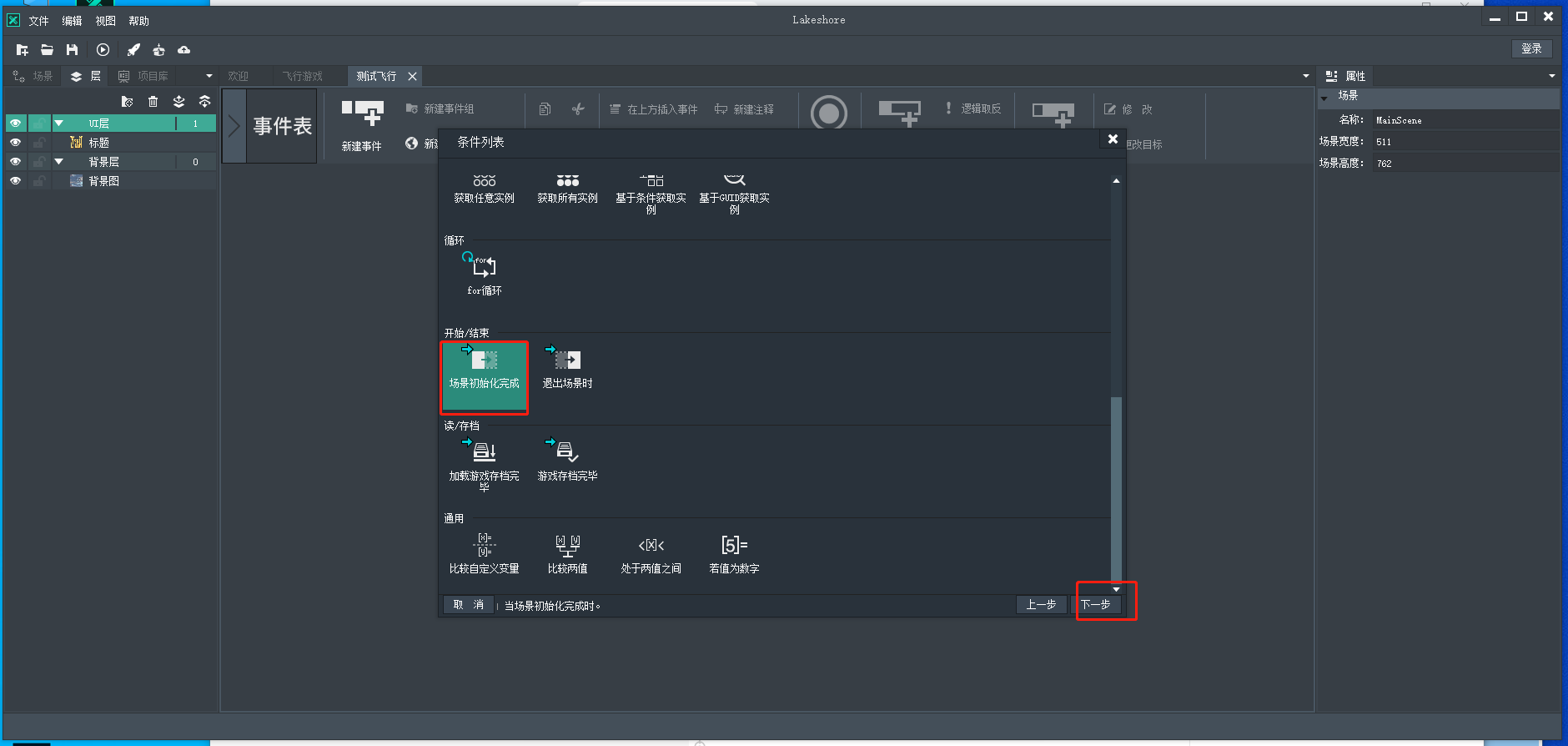Toggle the lock of 背景层 layer
The image size is (1568, 746).
click(39, 162)
